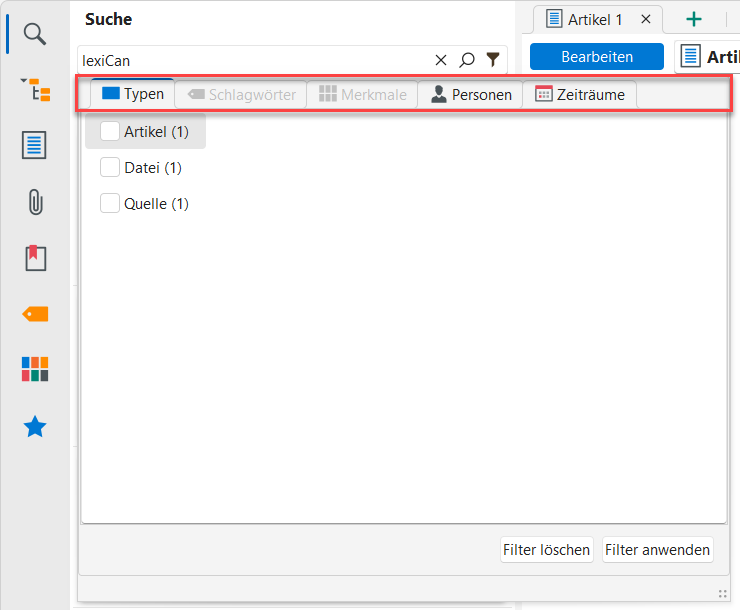Check the Quelle (1) checkbox
This screenshot has height=610, width=740.
click(110, 204)
